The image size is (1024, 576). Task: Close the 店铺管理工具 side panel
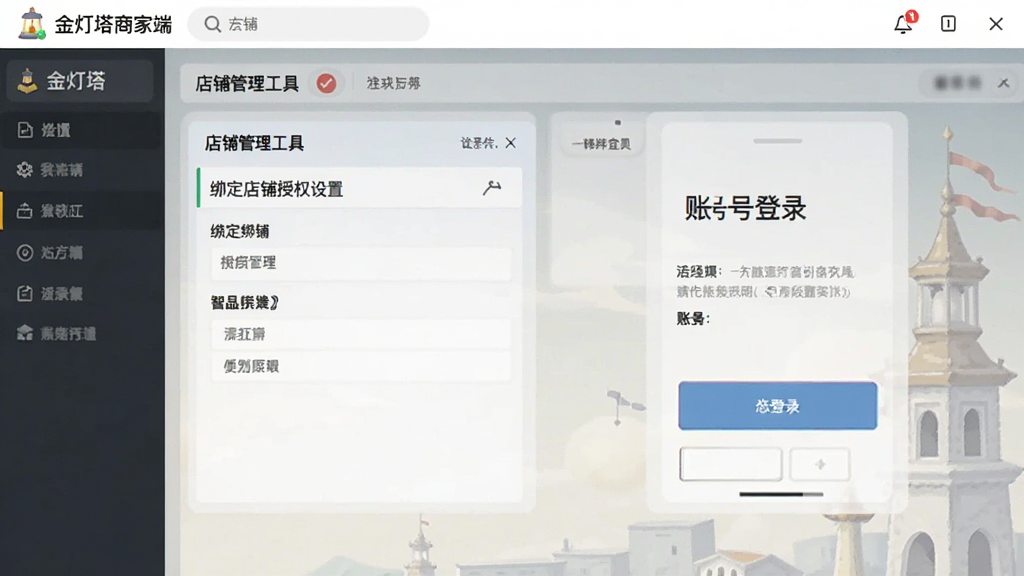(511, 143)
